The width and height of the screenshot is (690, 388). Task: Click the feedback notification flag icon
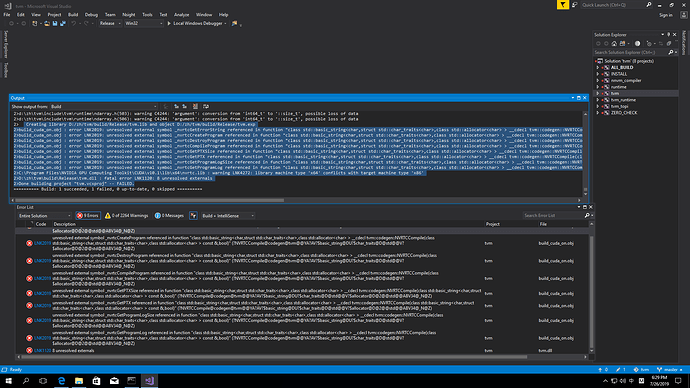562,5
